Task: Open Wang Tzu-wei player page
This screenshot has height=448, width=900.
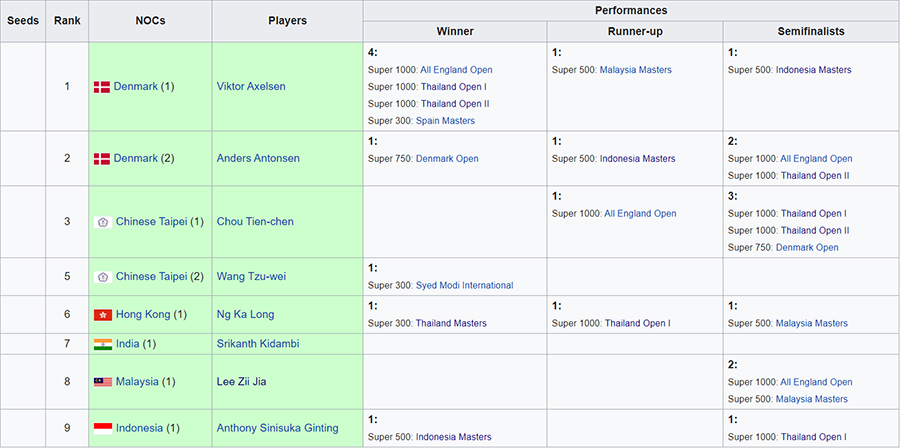Action: 251,276
